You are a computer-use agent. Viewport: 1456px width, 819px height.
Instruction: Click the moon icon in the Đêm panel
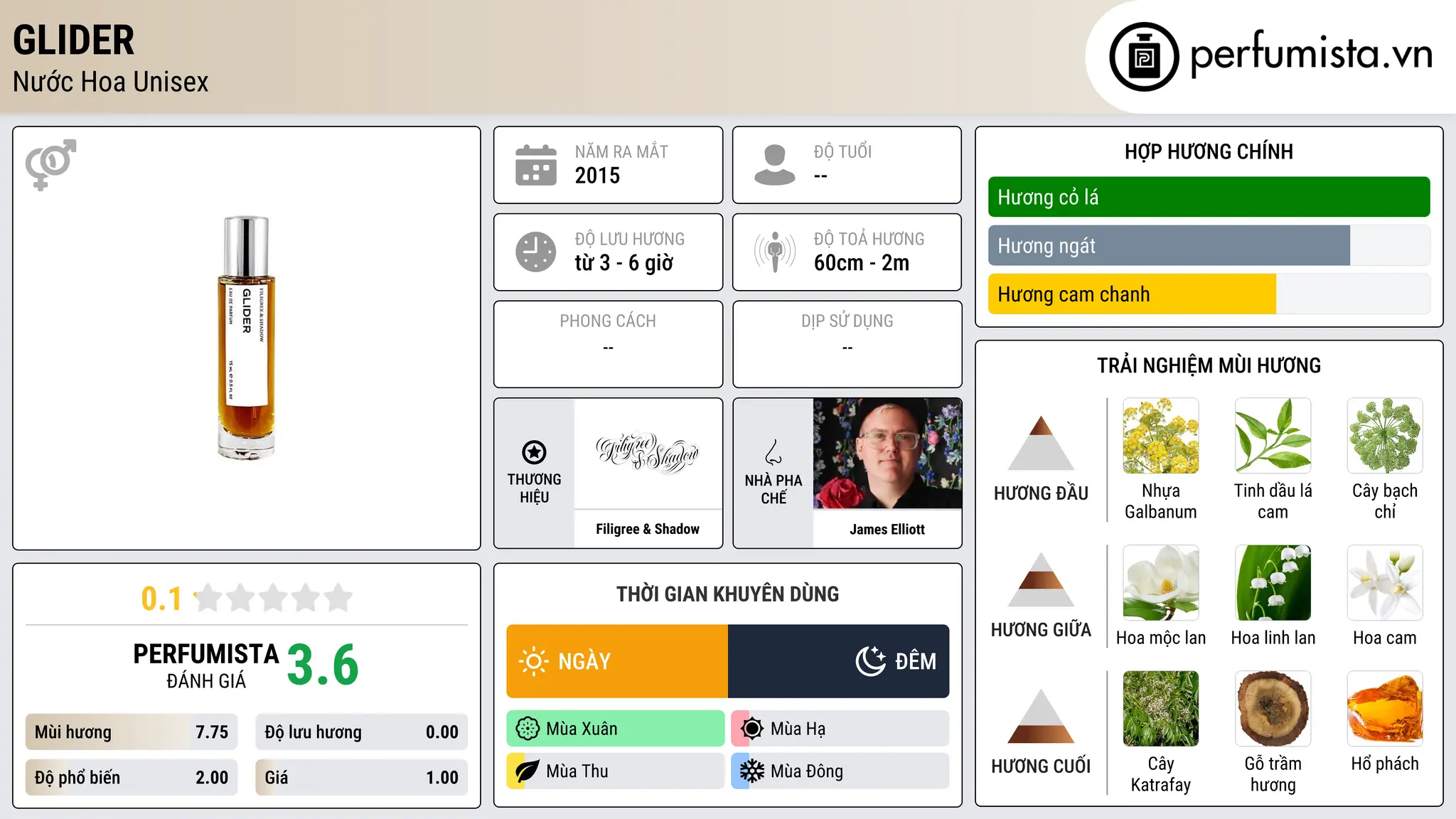871,661
